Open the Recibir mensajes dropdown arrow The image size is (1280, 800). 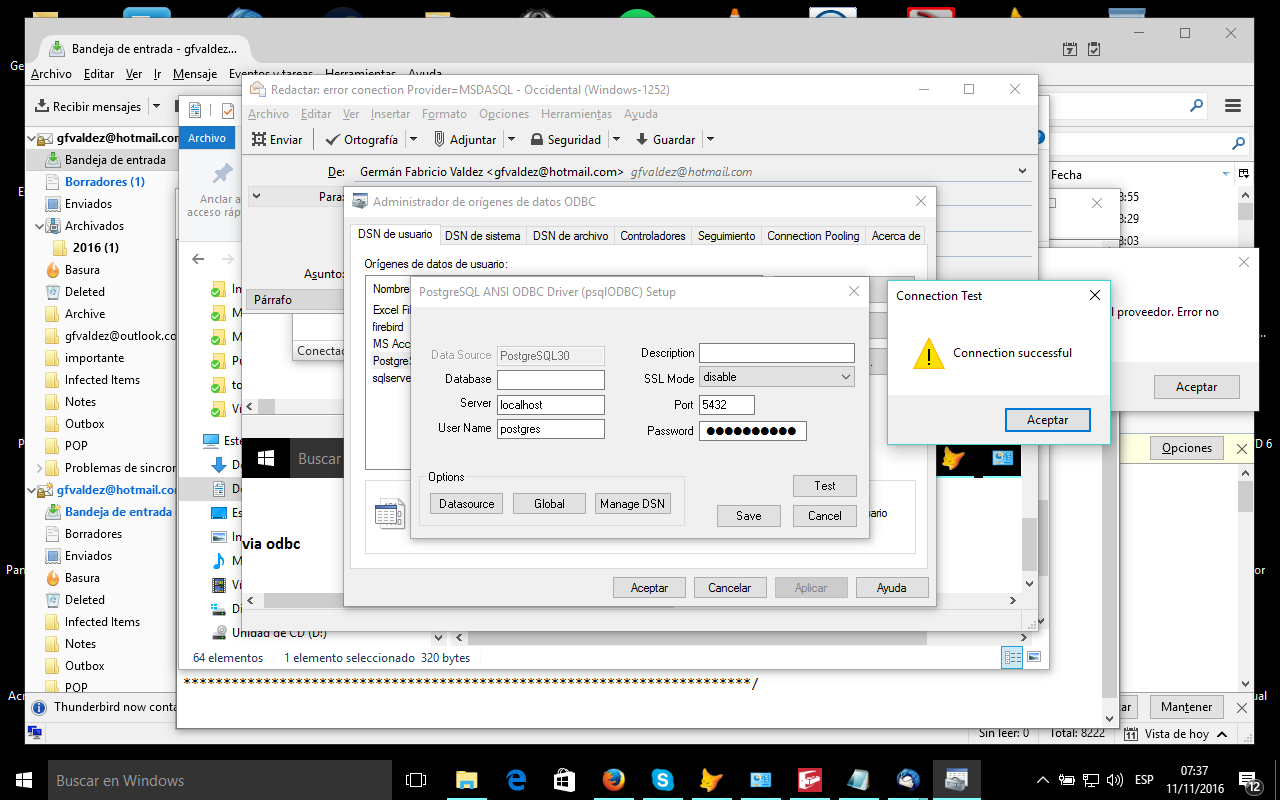pyautogui.click(x=156, y=106)
